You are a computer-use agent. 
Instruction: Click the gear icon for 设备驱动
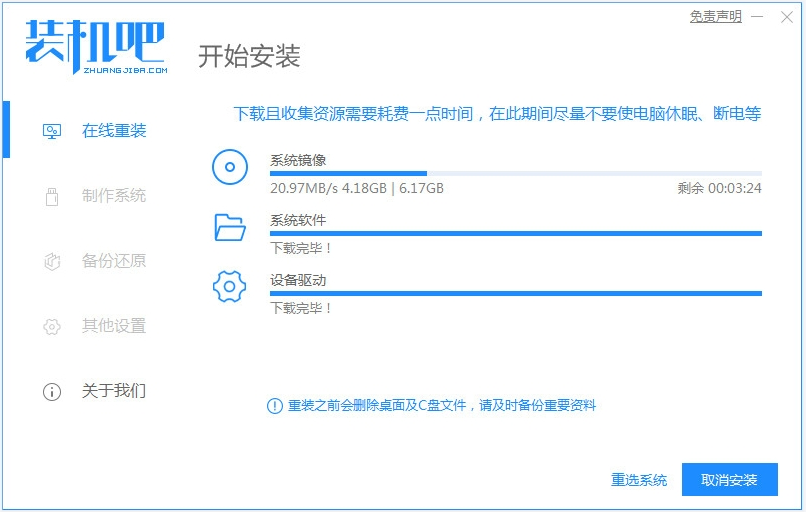coord(230,287)
